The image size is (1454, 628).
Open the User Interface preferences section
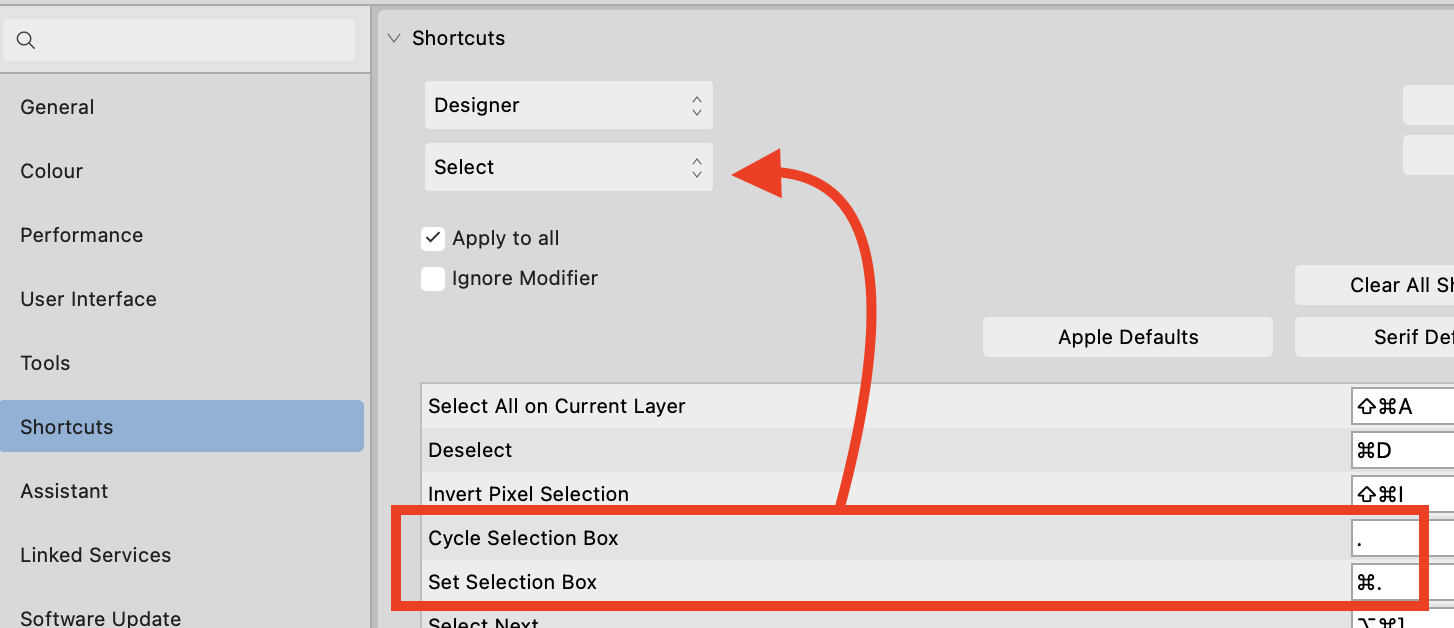point(88,298)
